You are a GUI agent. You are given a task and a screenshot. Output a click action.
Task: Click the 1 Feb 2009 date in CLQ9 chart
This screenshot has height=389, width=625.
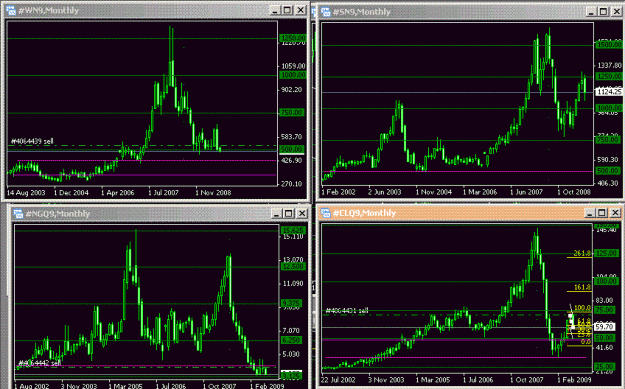tap(574, 380)
